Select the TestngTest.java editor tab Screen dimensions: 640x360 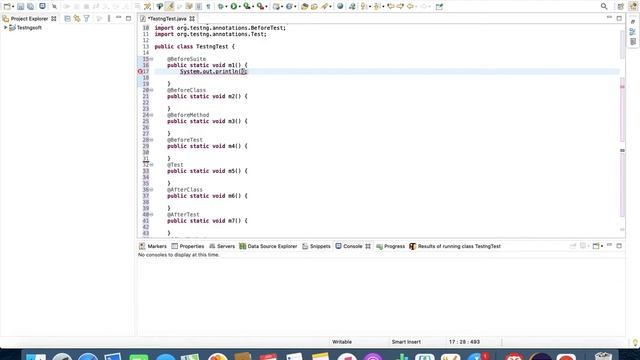click(x=167, y=19)
